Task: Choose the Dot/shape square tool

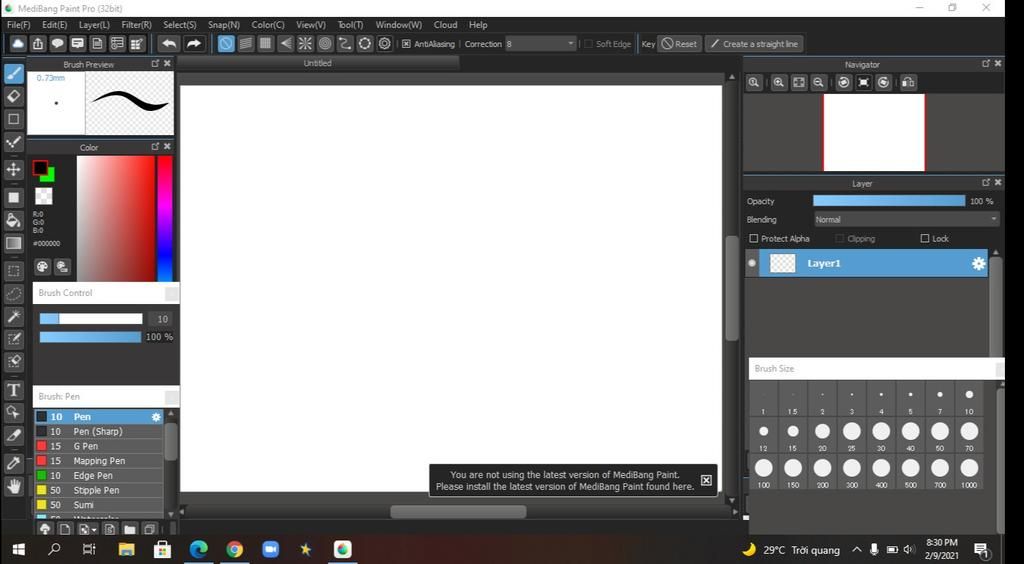Action: pyautogui.click(x=14, y=119)
